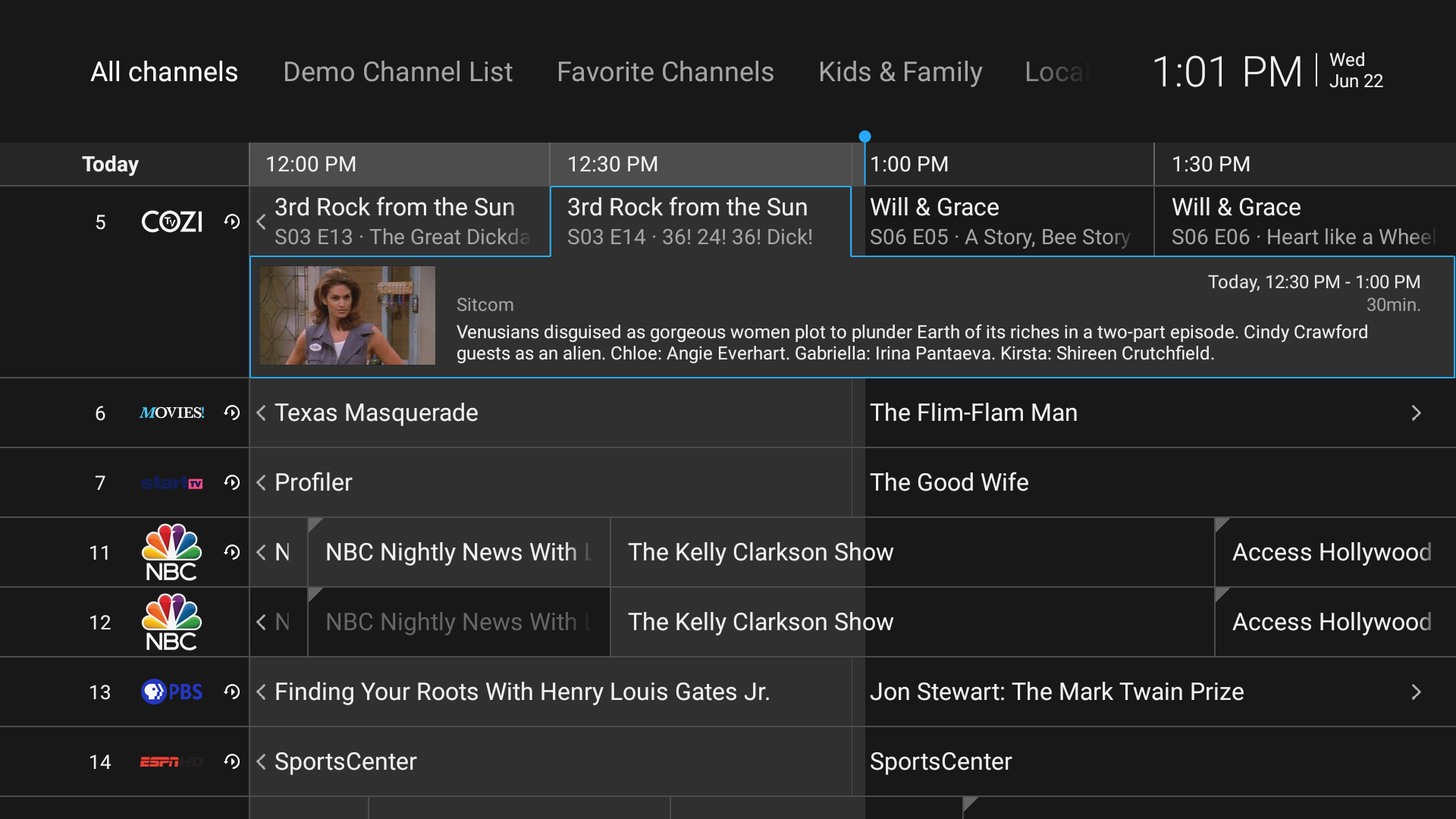Open the Favorite Channels tab
1456x819 pixels.
click(x=665, y=71)
